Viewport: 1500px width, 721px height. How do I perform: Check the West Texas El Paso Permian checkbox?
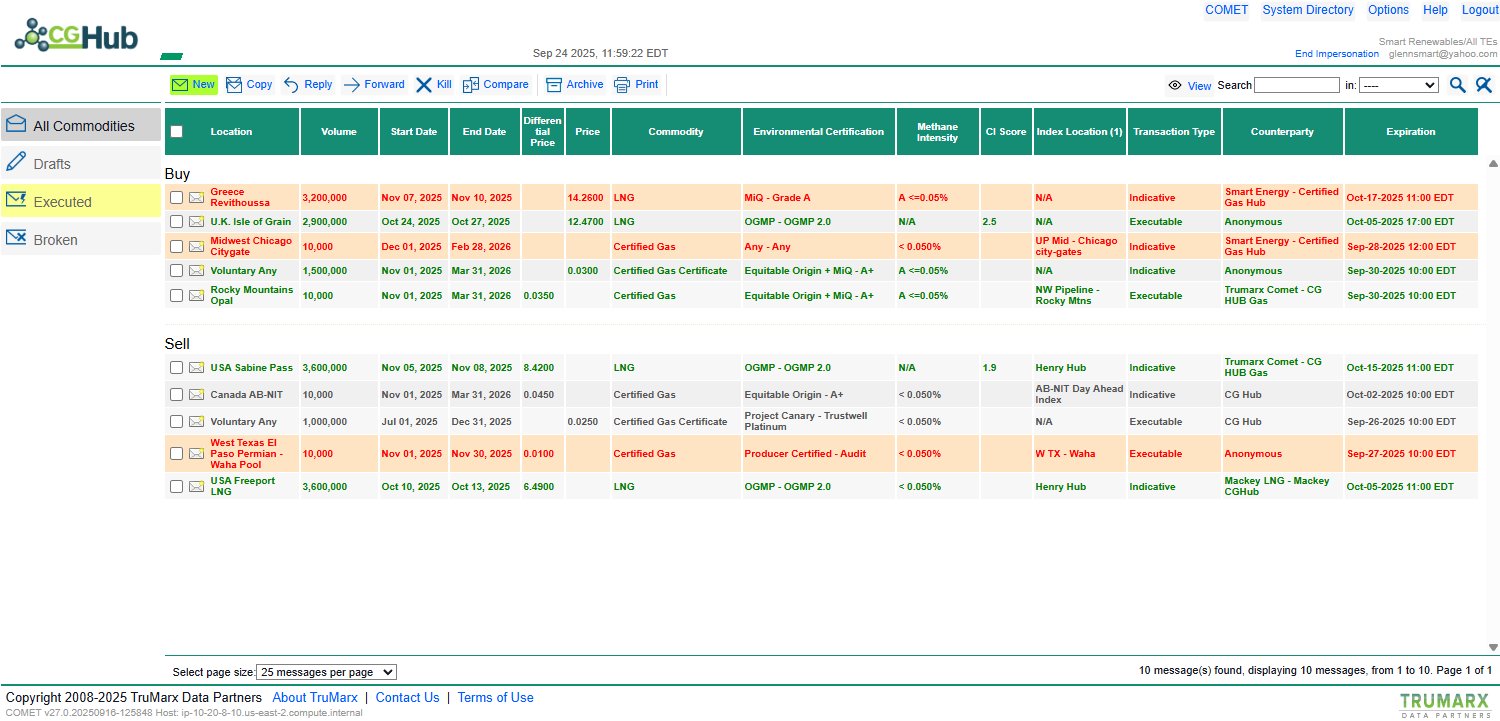(x=177, y=454)
